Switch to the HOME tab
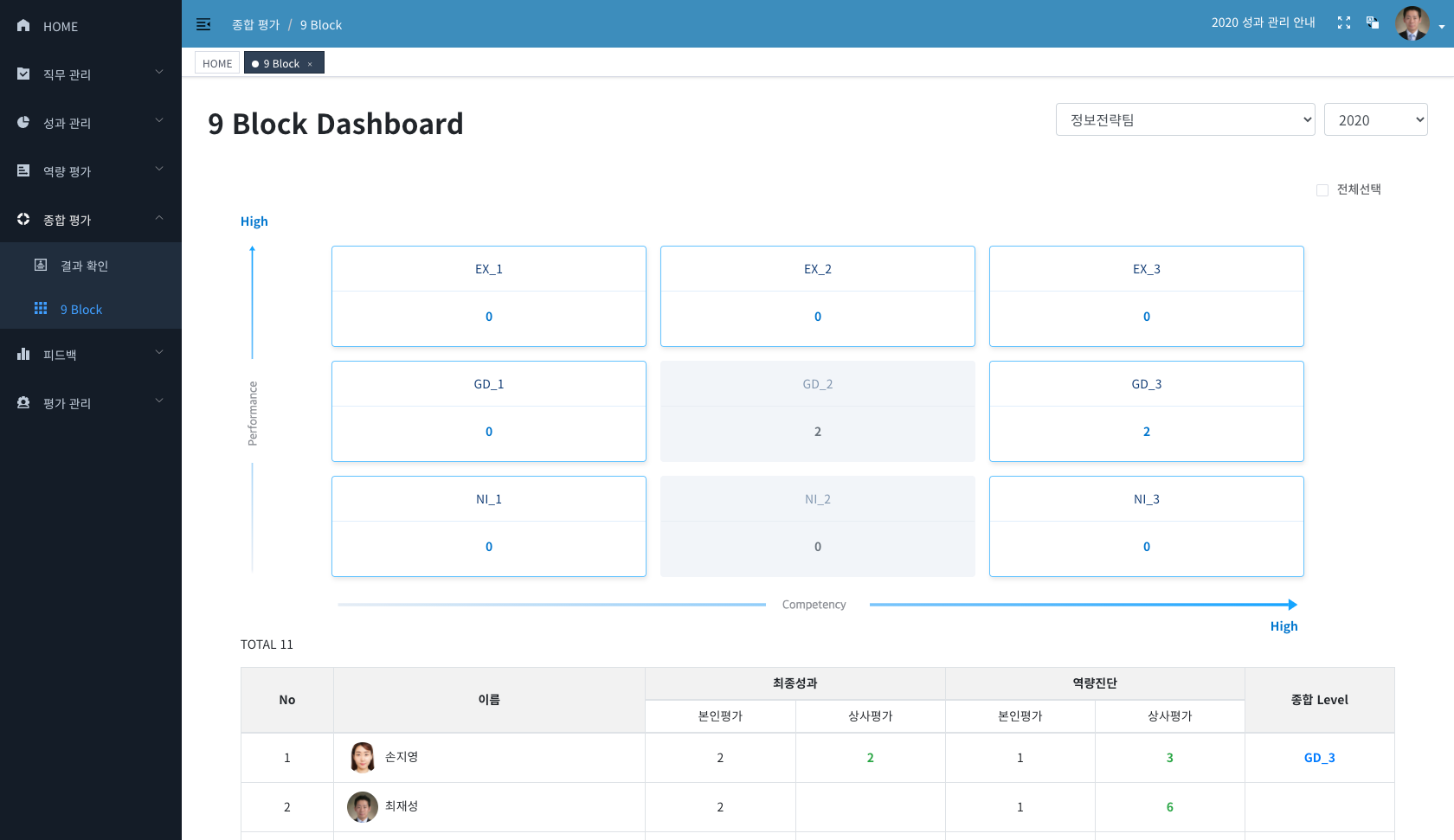 click(216, 62)
